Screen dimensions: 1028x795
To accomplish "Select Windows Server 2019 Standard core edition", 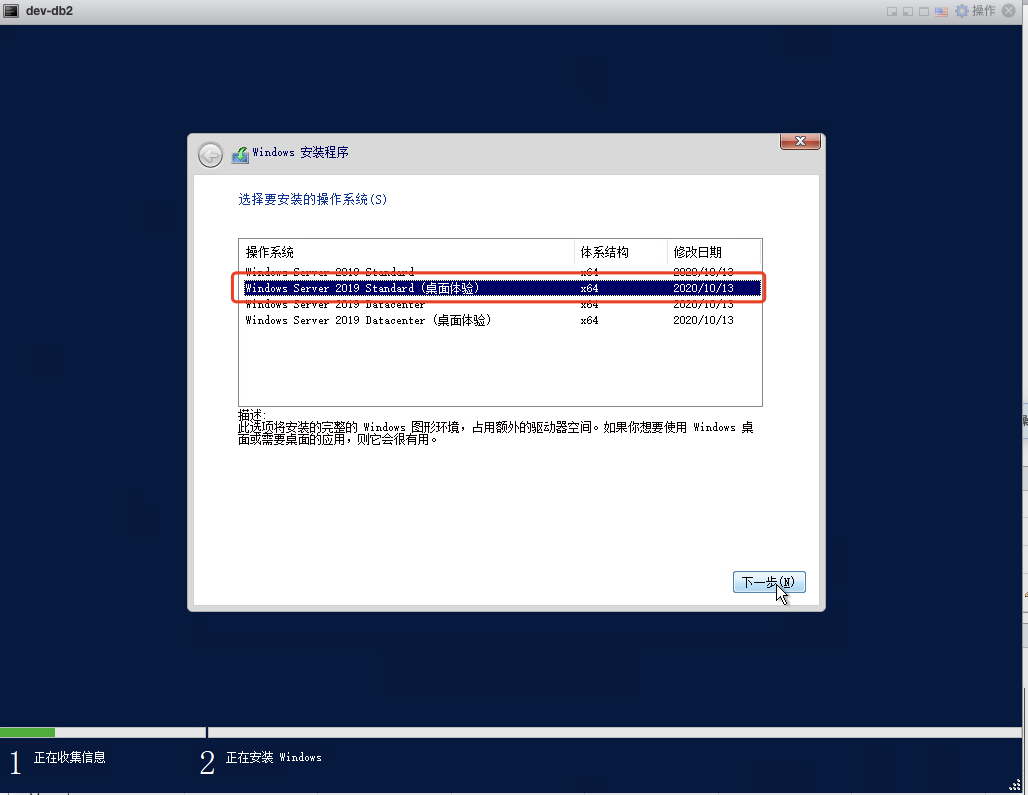I will click(329, 272).
